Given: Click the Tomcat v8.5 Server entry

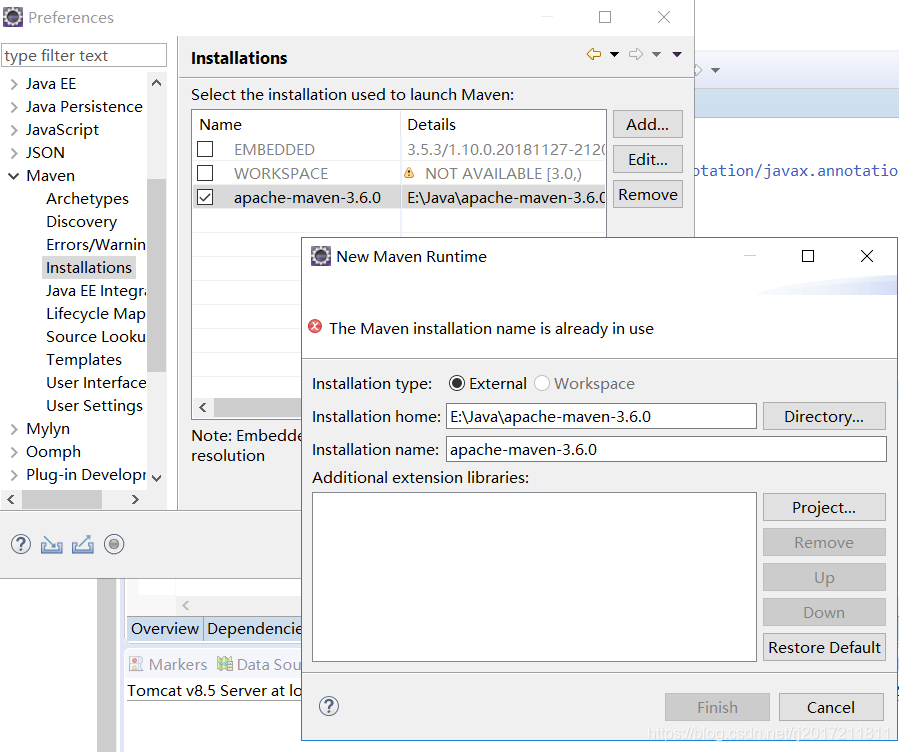Looking at the screenshot, I should coord(214,690).
